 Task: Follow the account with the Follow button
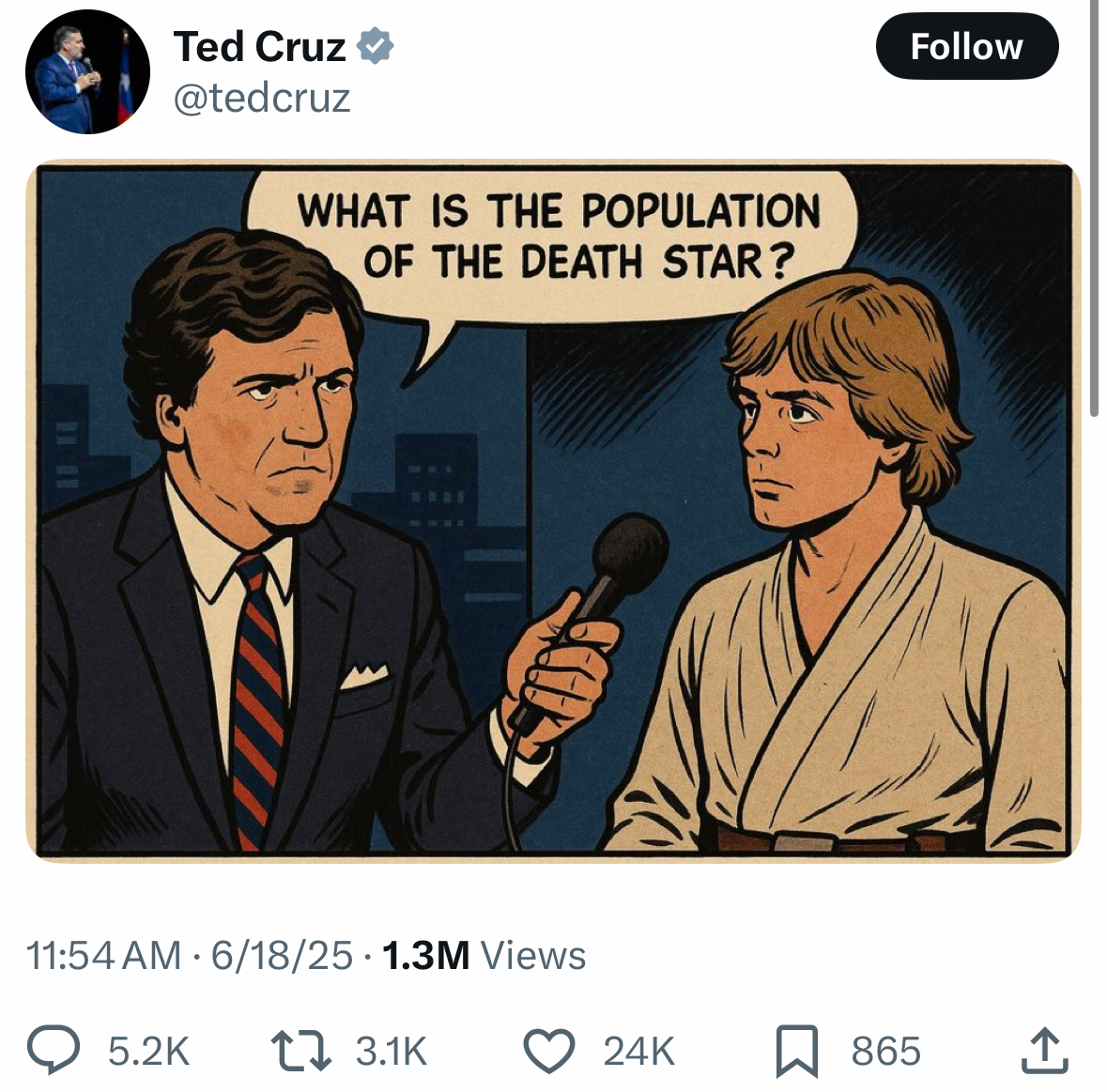click(x=967, y=47)
